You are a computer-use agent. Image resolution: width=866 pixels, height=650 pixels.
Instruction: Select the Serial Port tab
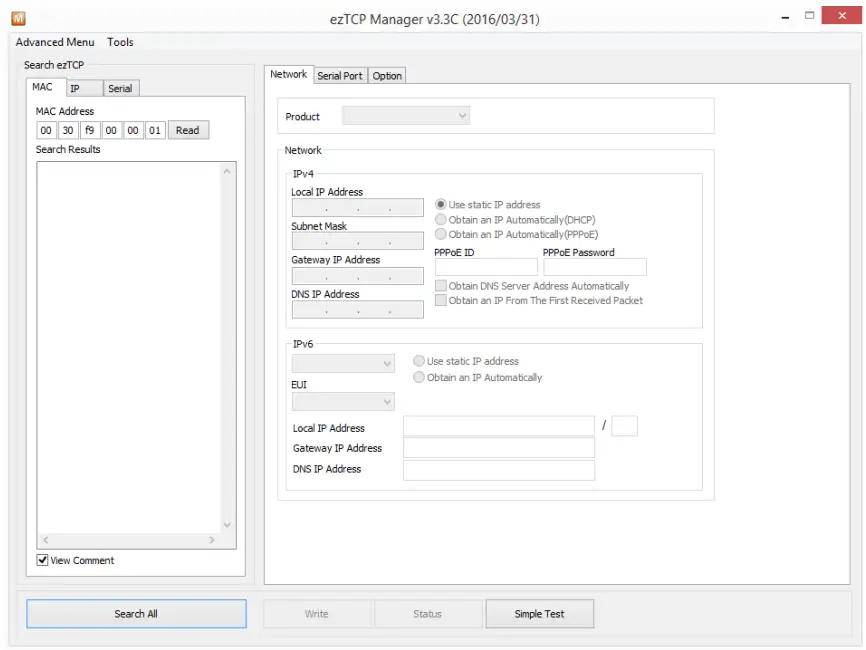340,76
